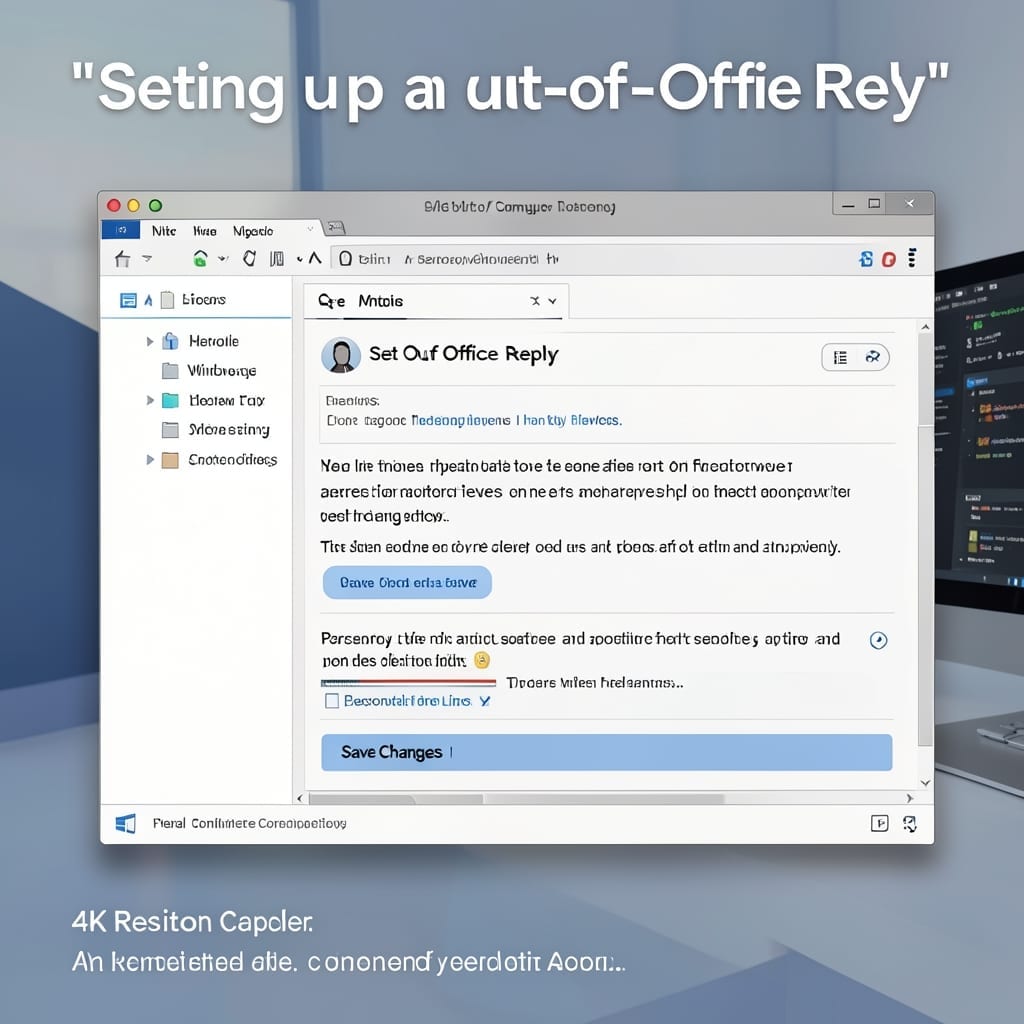The height and width of the screenshot is (1024, 1024).
Task: Click the document icon next to Lioens
Action: pos(168,300)
